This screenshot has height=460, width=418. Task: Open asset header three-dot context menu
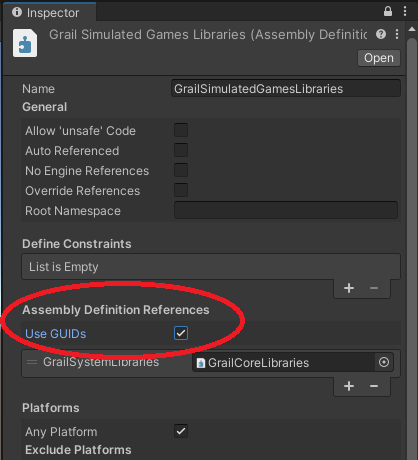(x=397, y=34)
